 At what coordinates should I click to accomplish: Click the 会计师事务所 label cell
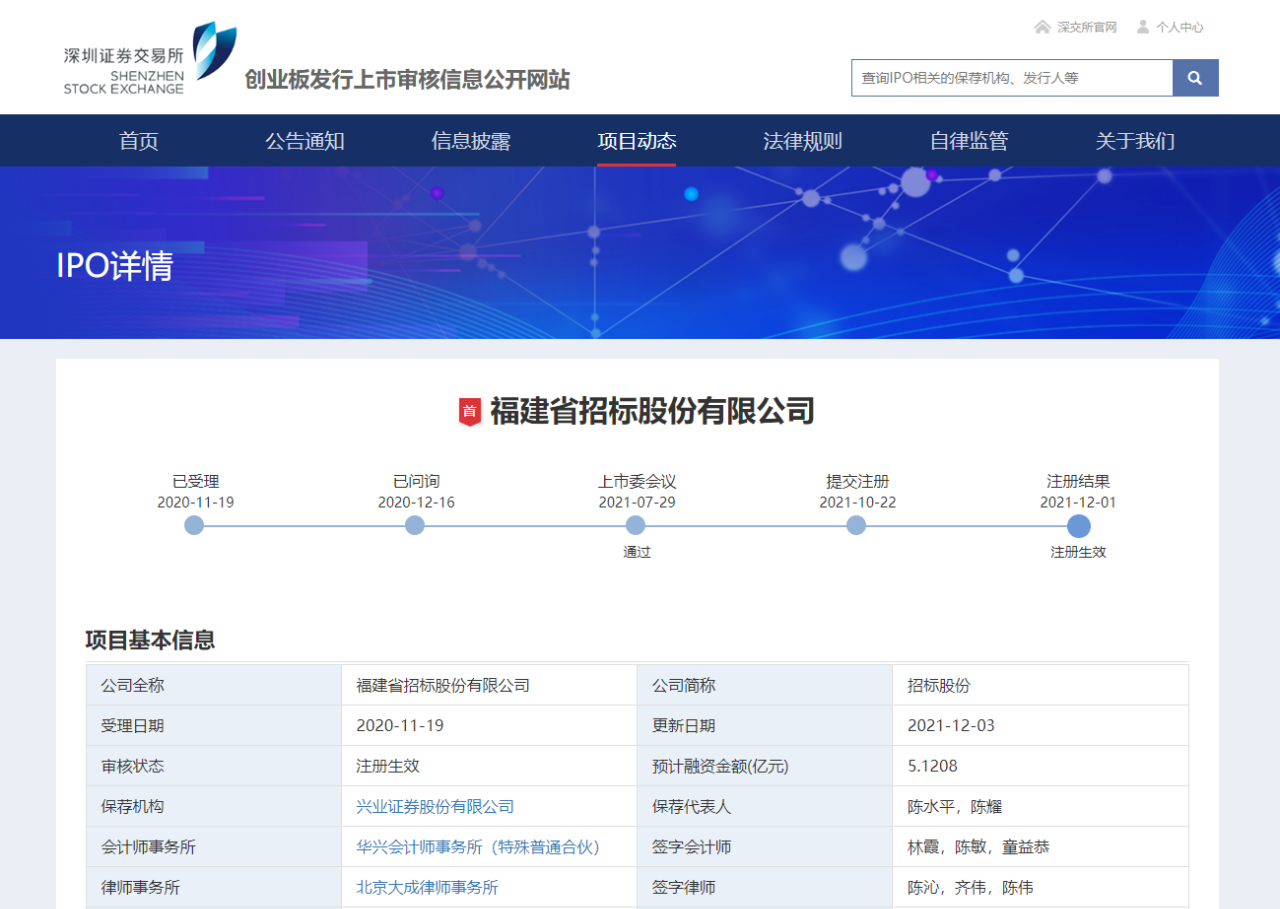pyautogui.click(x=214, y=847)
